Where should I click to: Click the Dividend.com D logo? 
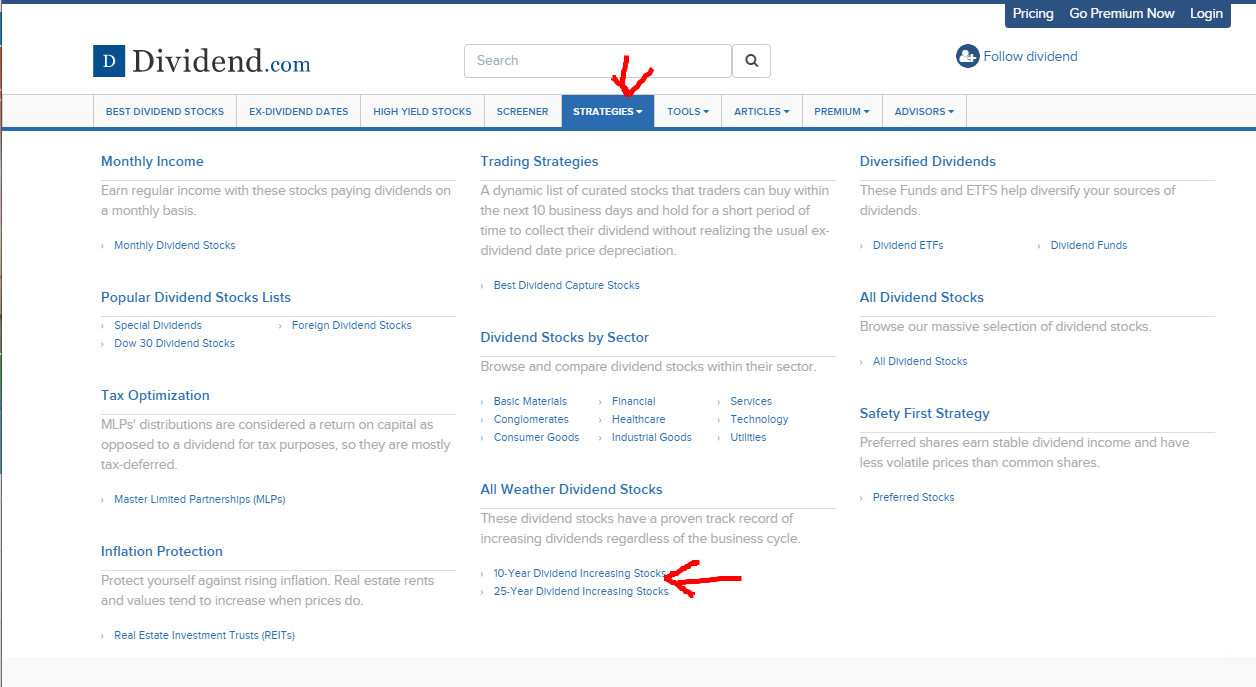pos(109,61)
